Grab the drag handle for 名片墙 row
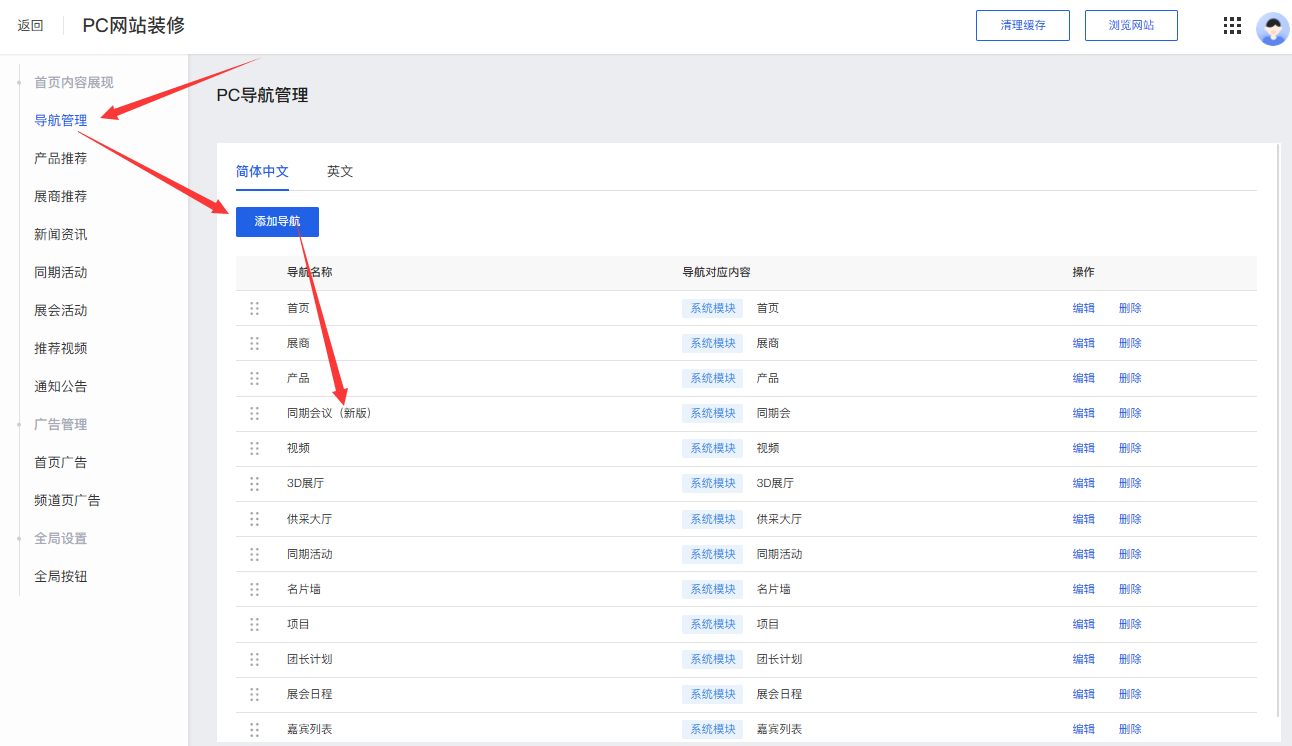This screenshot has width=1292, height=746. click(254, 589)
